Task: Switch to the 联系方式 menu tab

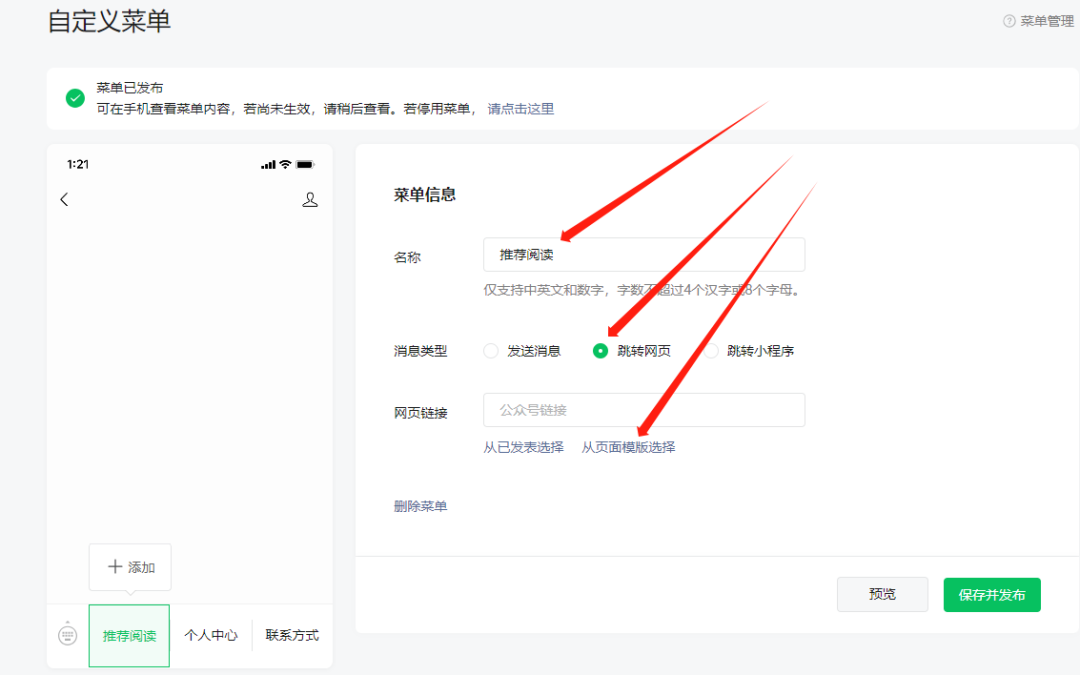Action: [291, 635]
